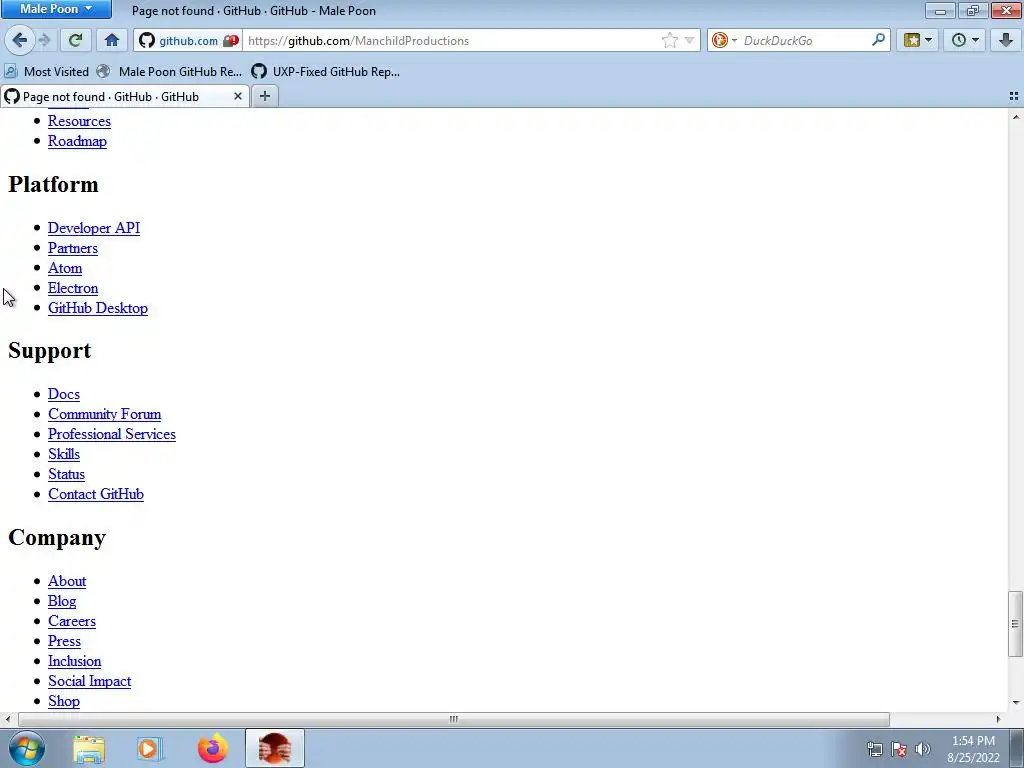This screenshot has width=1024, height=768.
Task: Click the vertical scrollbar thumb
Action: coord(1015,624)
